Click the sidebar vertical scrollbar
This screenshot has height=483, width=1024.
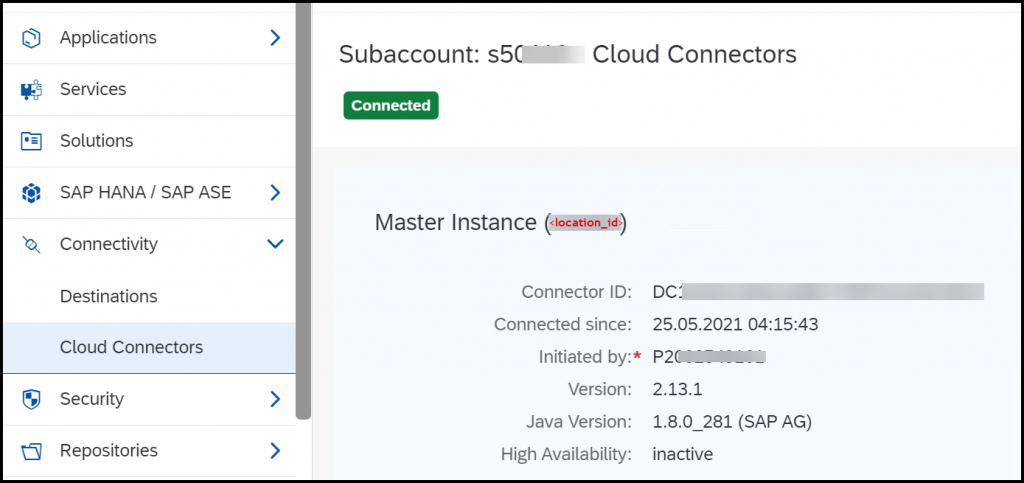[303, 209]
